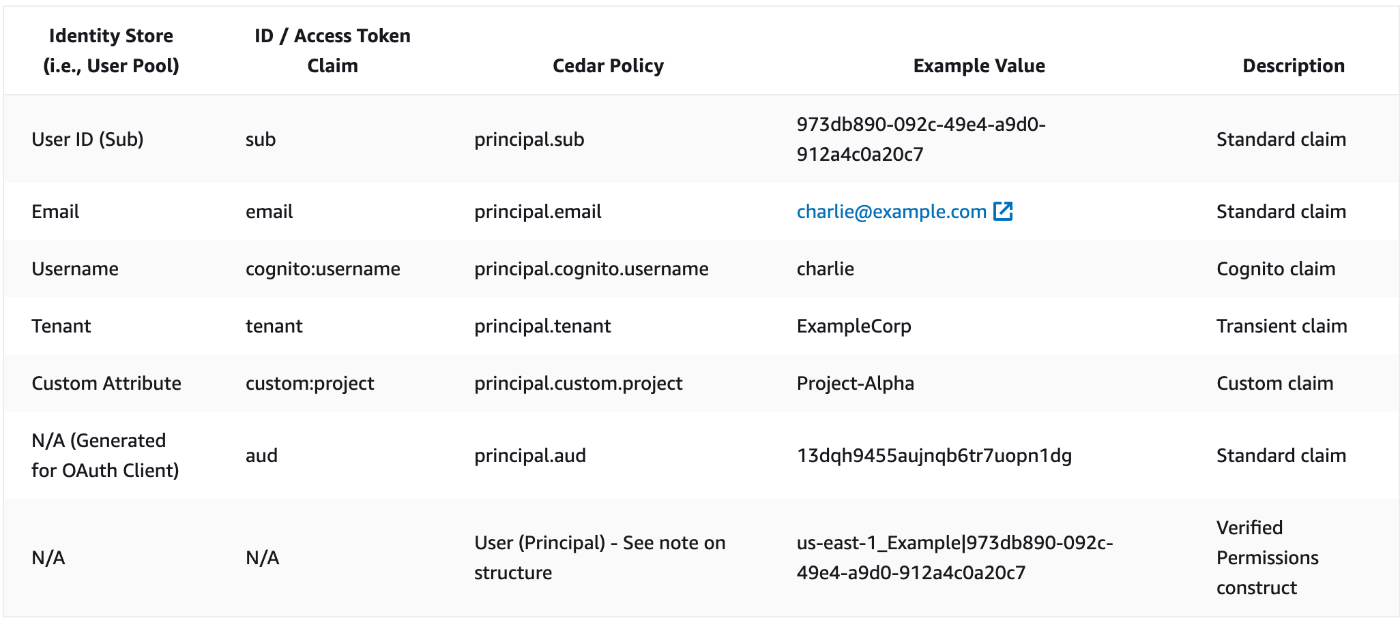Screen dimensions: 1400x631
Task: Select the 13dqh9455aujnqb6tr7uopn1dg value
Action: pos(934,456)
